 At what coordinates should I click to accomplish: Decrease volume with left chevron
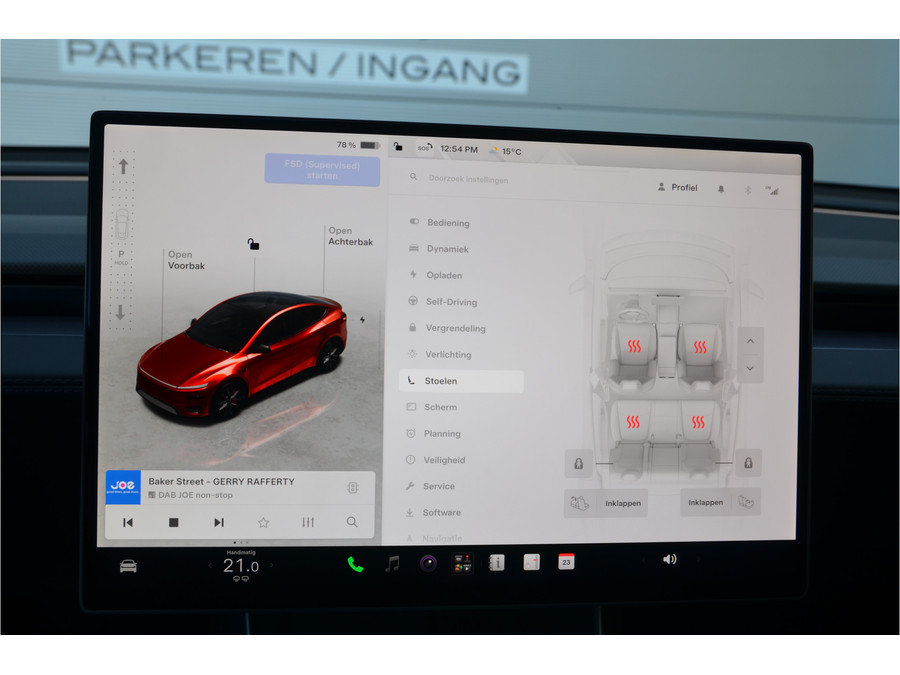[x=643, y=560]
